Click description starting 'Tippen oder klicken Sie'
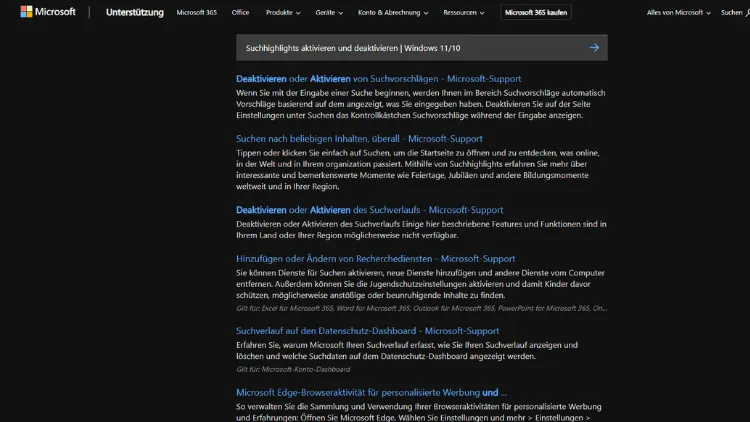This screenshot has width=750, height=422. (x=418, y=170)
